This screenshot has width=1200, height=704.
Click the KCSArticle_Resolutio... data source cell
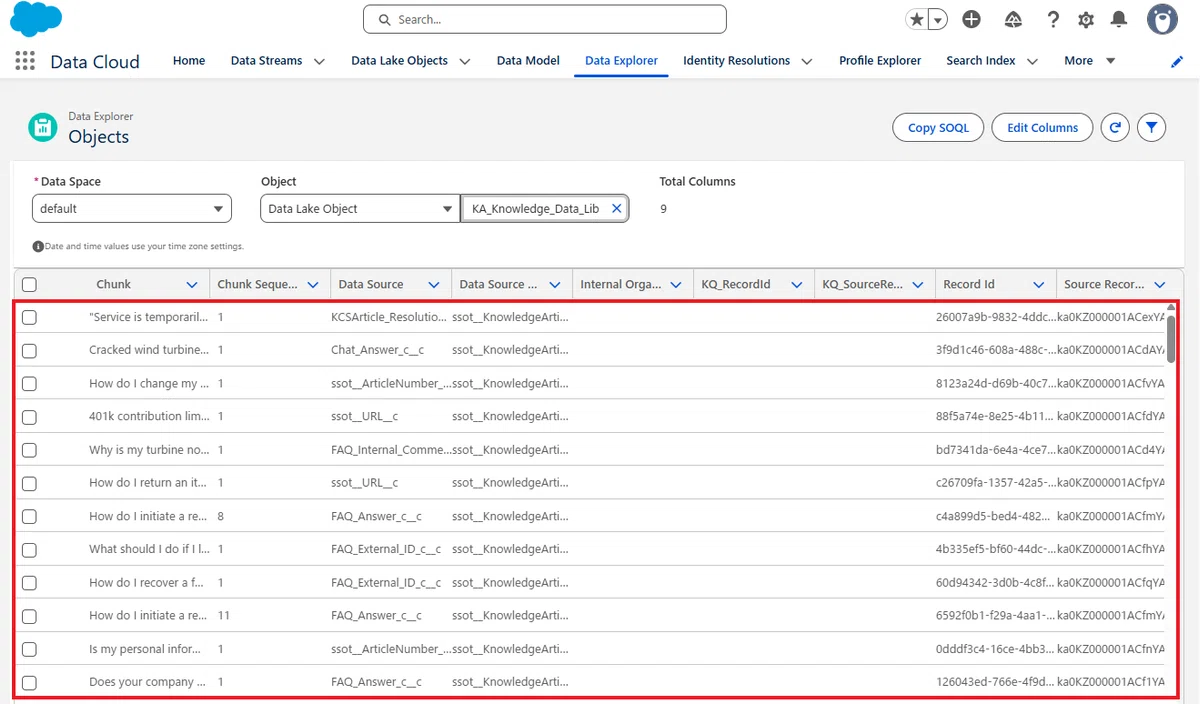(x=389, y=317)
